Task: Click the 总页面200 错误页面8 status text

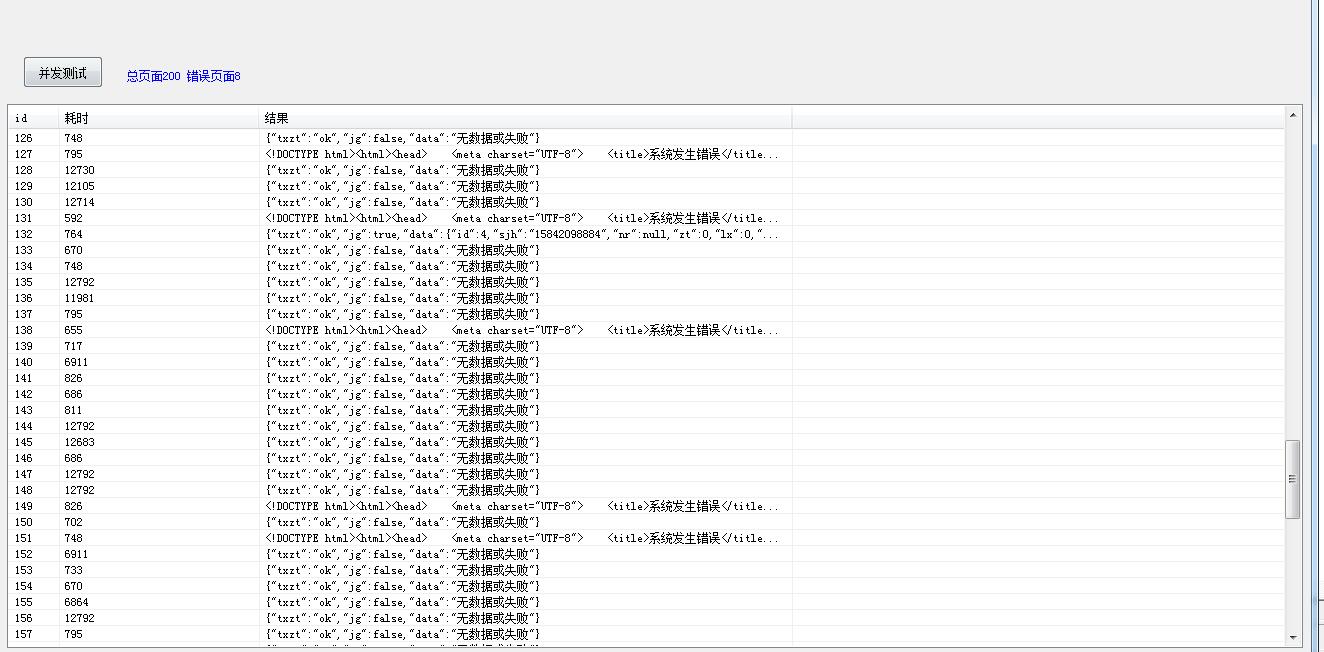Action: 183,76
